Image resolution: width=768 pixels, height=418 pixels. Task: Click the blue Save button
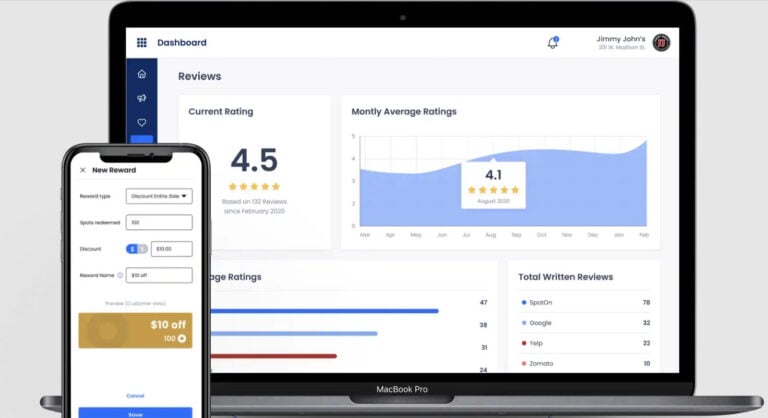pos(135,412)
